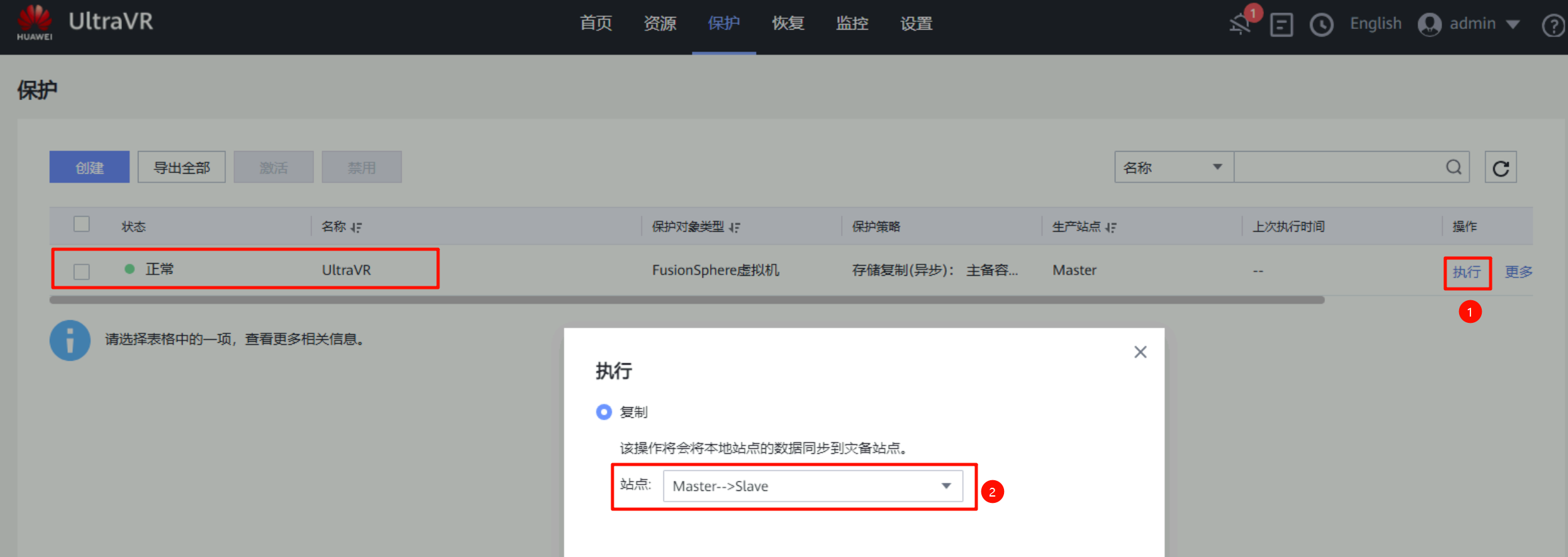Click the horizontal table scrollbar

point(686,300)
